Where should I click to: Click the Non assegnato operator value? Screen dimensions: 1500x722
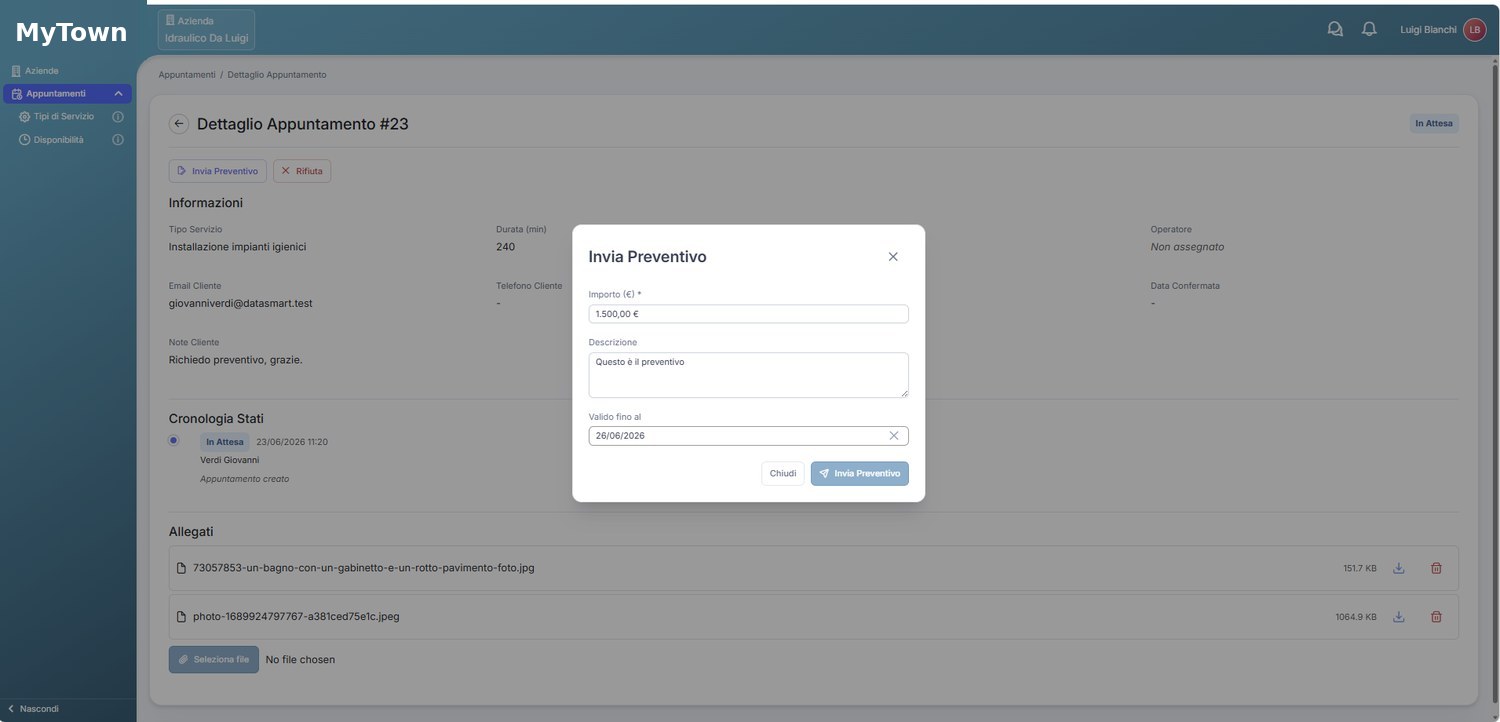(1187, 247)
